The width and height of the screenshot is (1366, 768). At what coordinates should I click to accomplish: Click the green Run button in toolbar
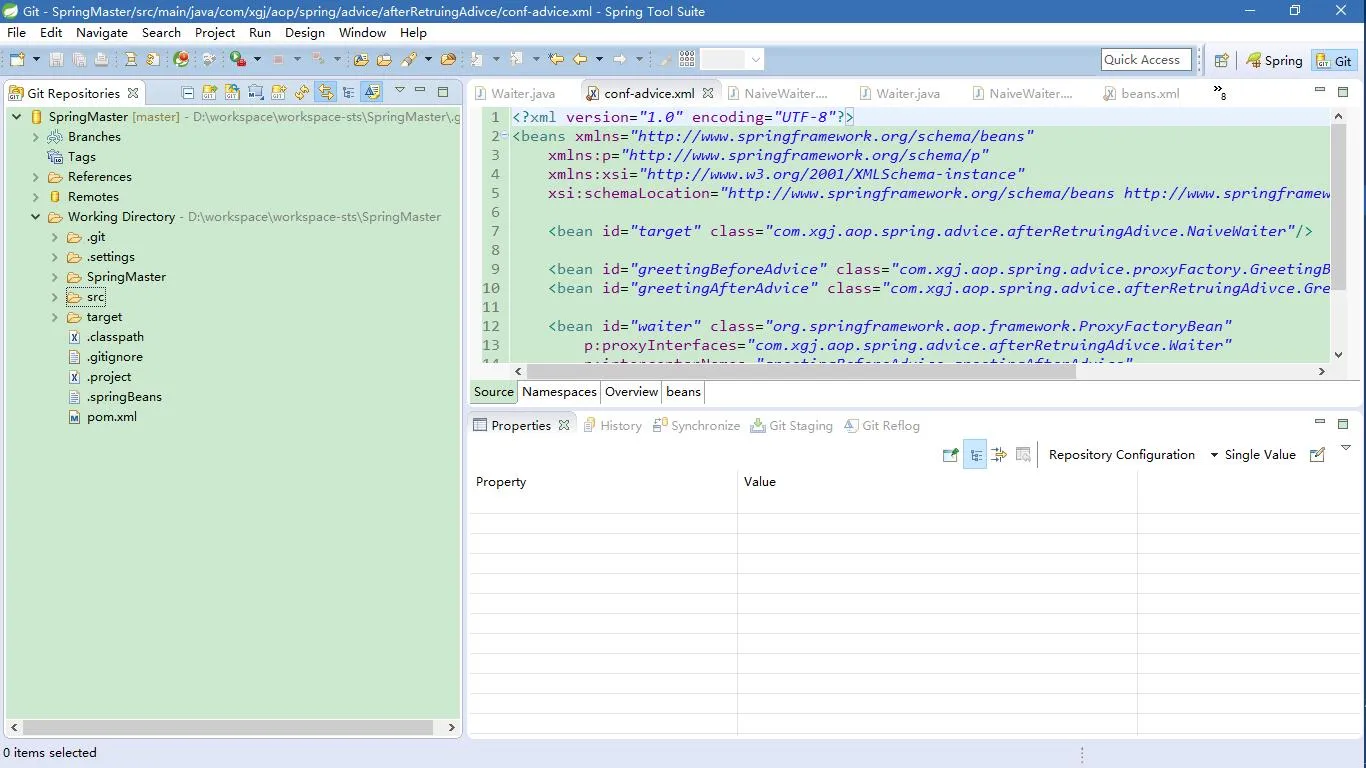[x=237, y=59]
